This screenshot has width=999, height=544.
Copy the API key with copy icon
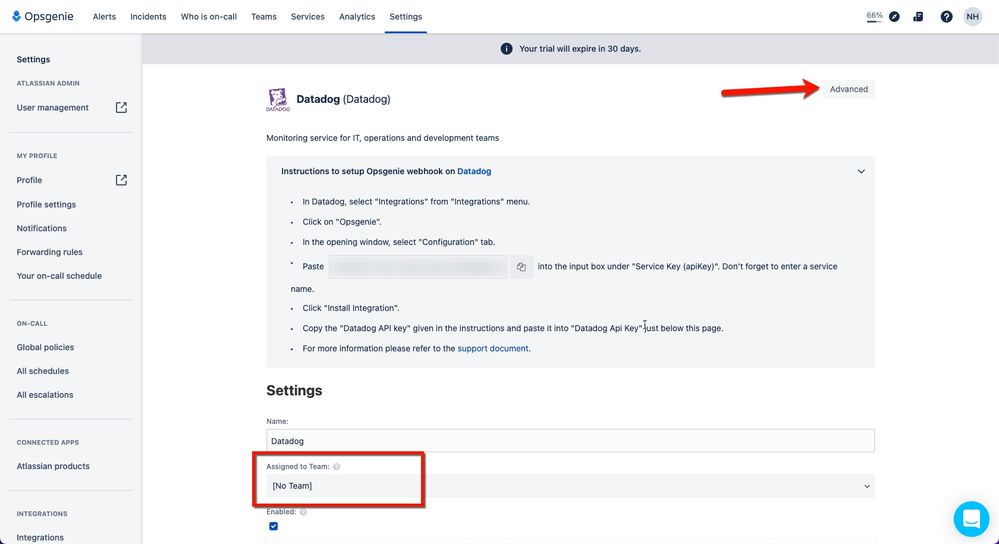[x=521, y=267]
